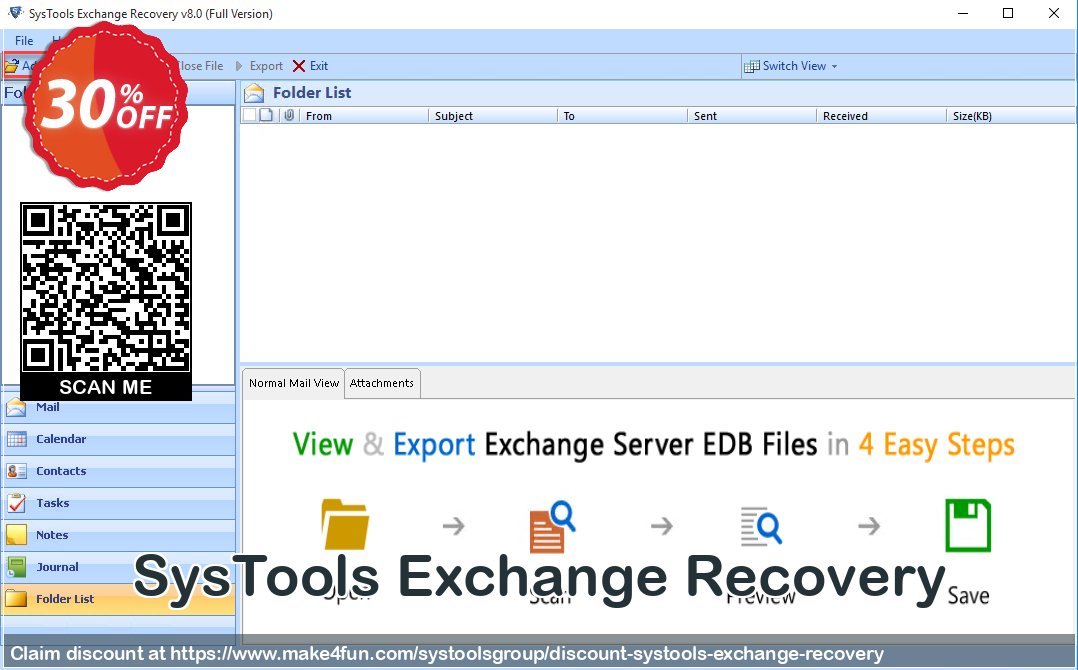Click the Contacts icon in the sidebar

click(x=16, y=471)
